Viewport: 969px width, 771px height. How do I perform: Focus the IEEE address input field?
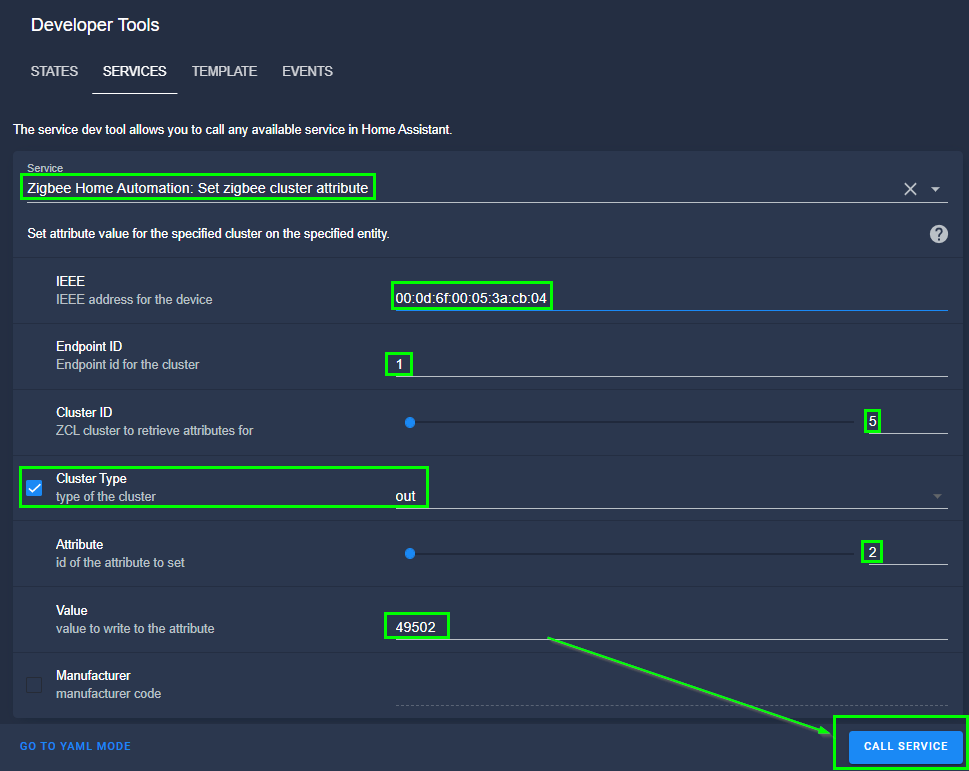pos(671,298)
